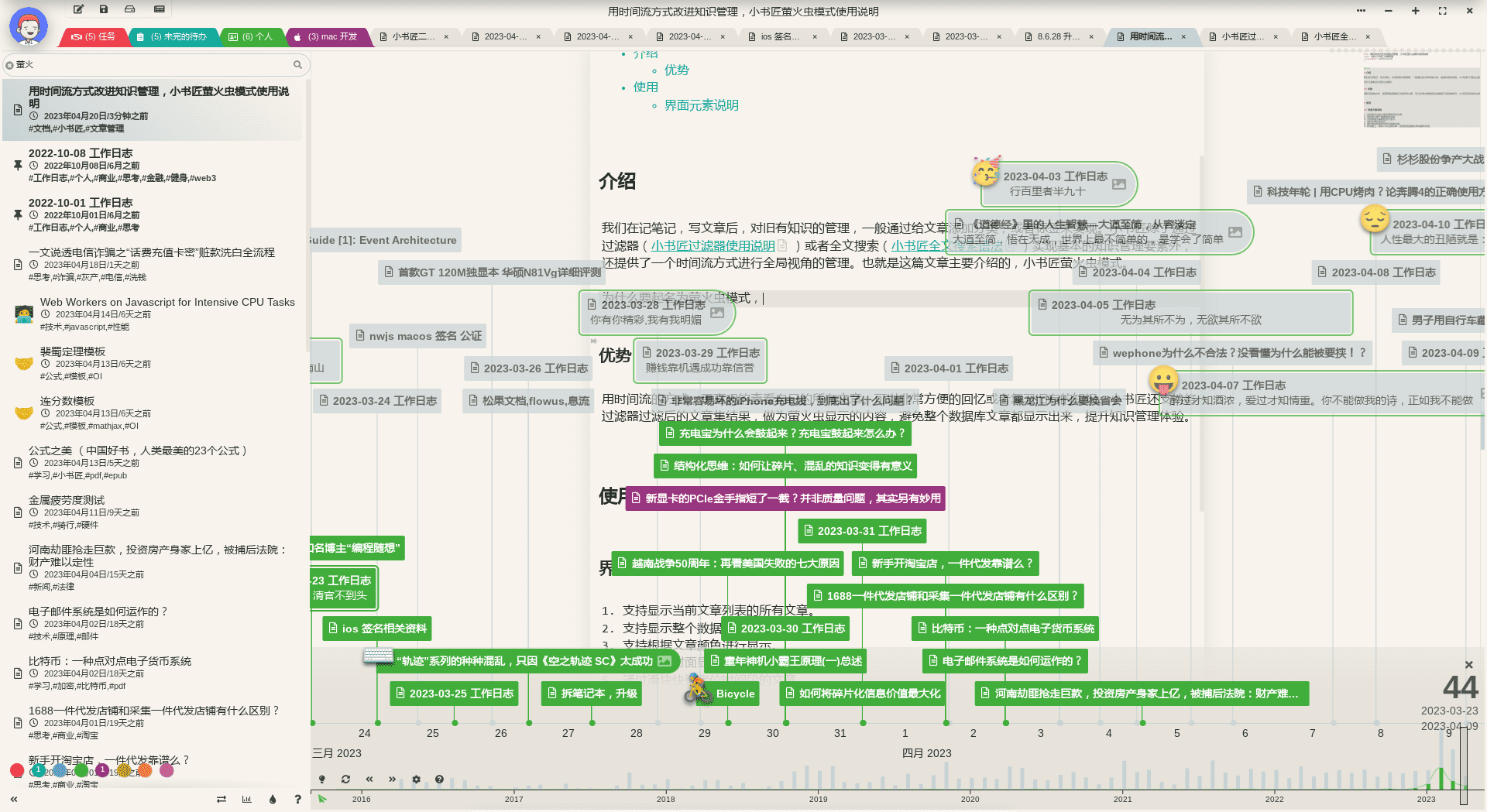The image size is (1487, 812).
Task: Select 充电宝为什么会鼓起来 timeline item
Action: 785,433
